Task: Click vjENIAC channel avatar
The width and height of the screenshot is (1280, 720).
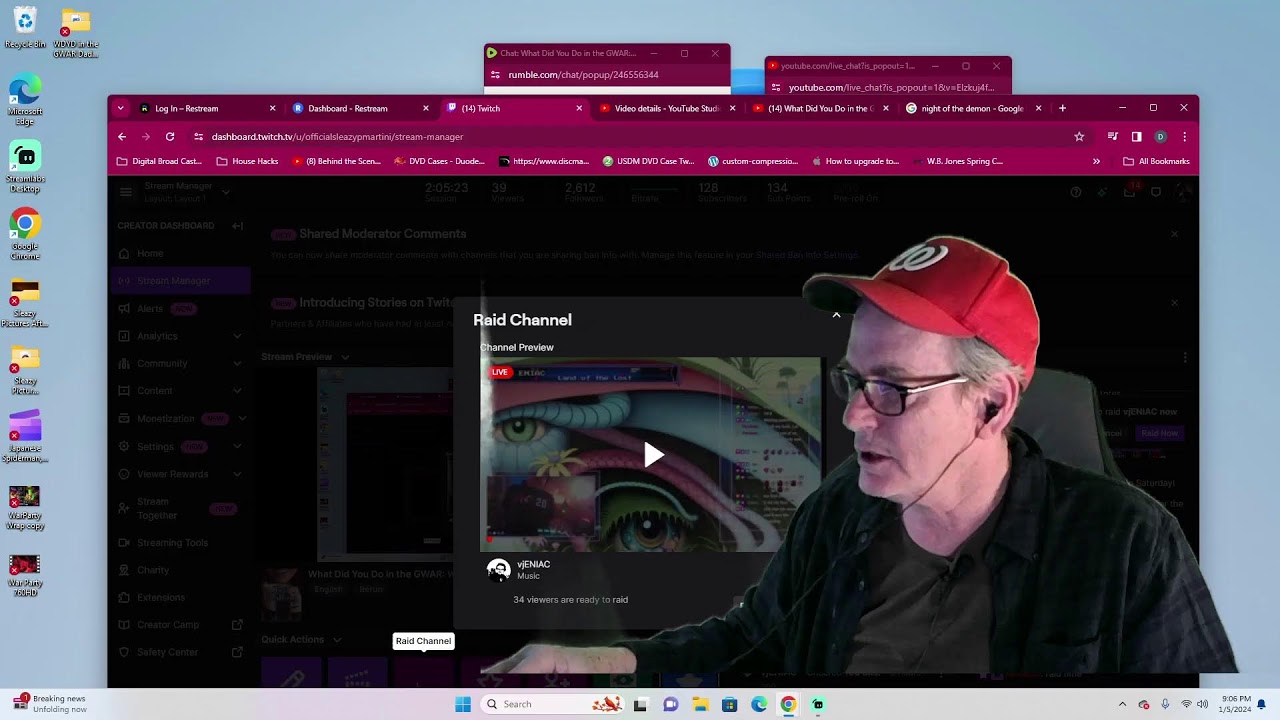Action: pyautogui.click(x=498, y=570)
